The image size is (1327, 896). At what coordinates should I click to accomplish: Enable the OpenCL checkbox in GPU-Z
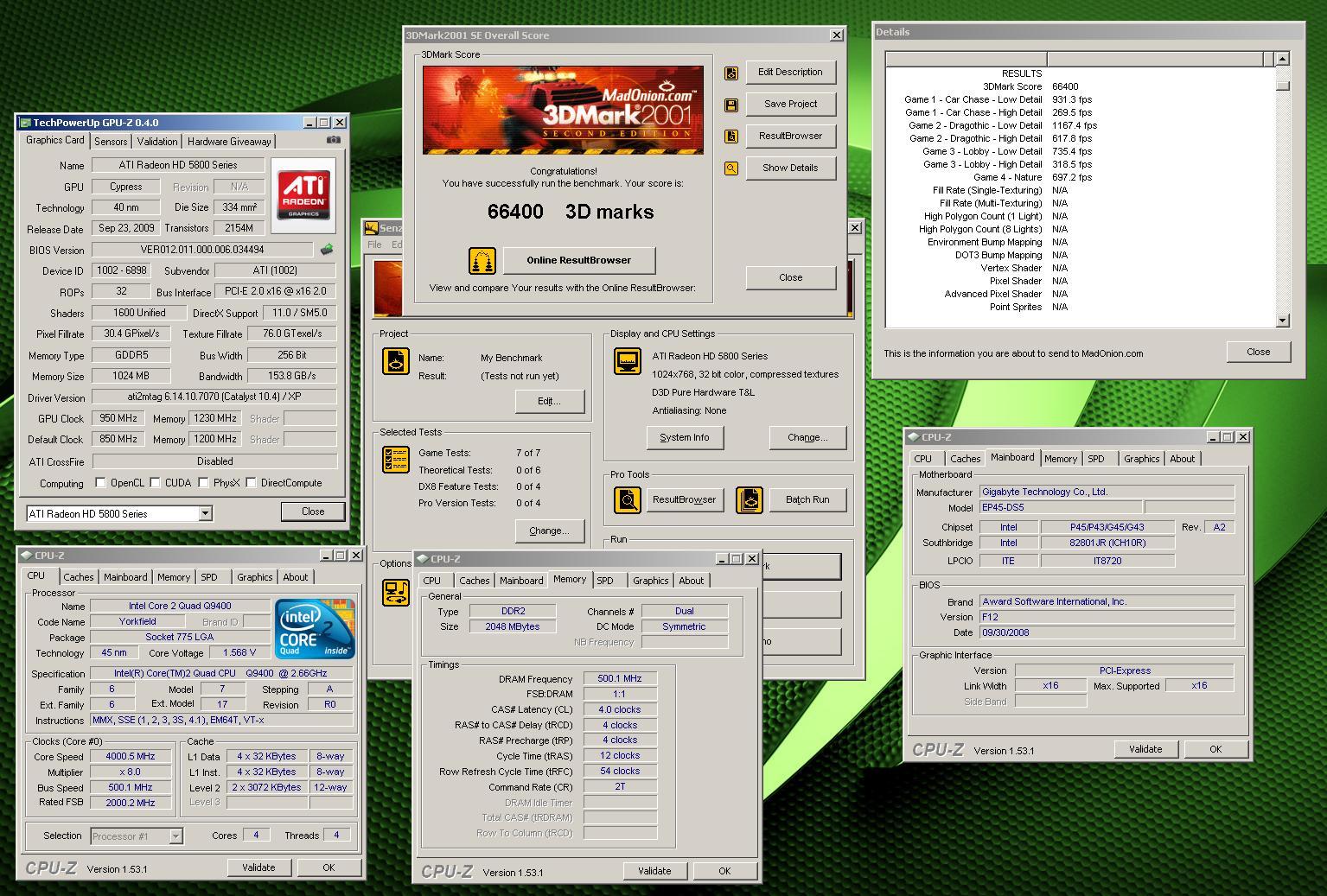pos(100,483)
